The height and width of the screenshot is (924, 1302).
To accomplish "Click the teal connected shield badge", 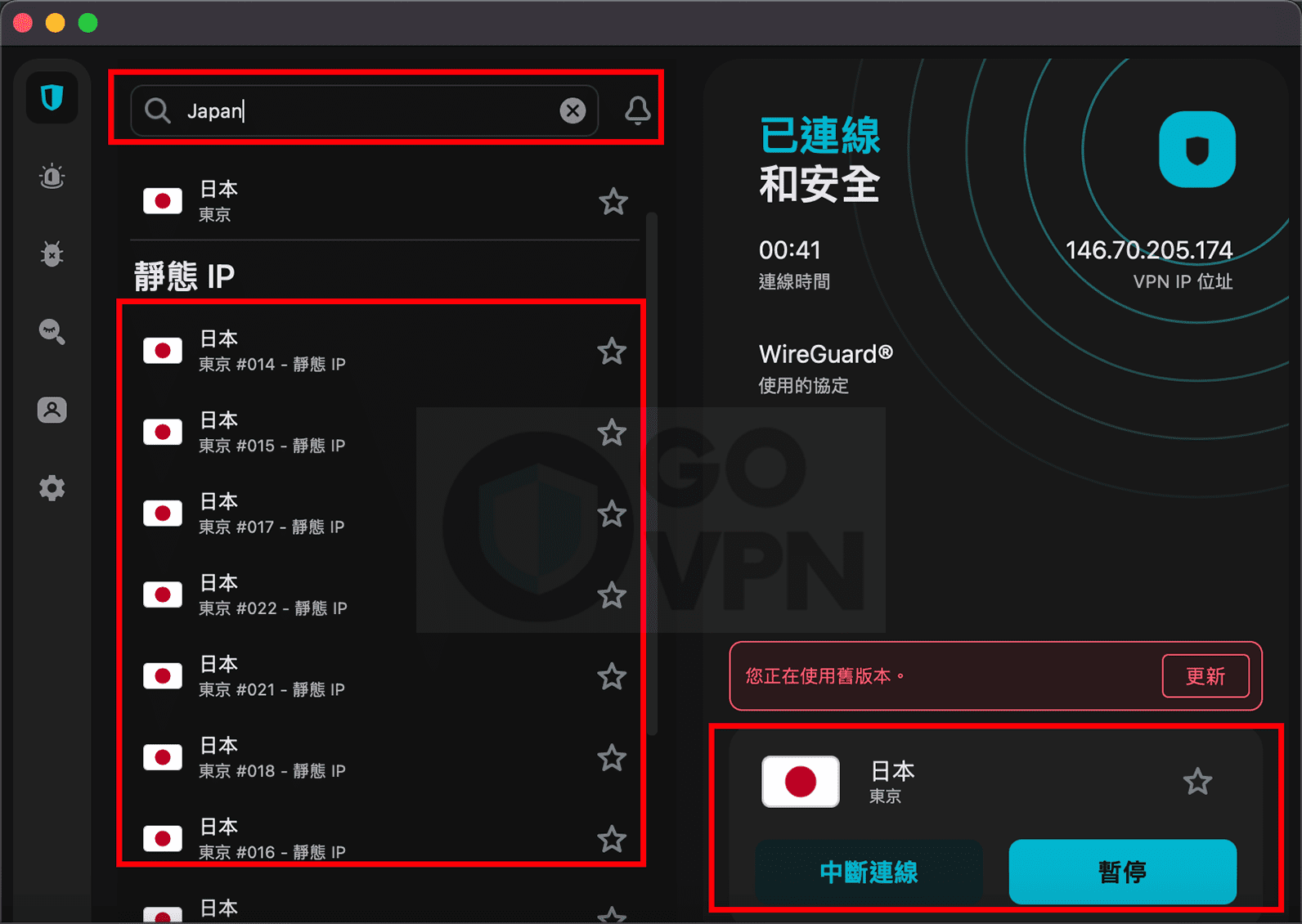I will tap(1197, 150).
